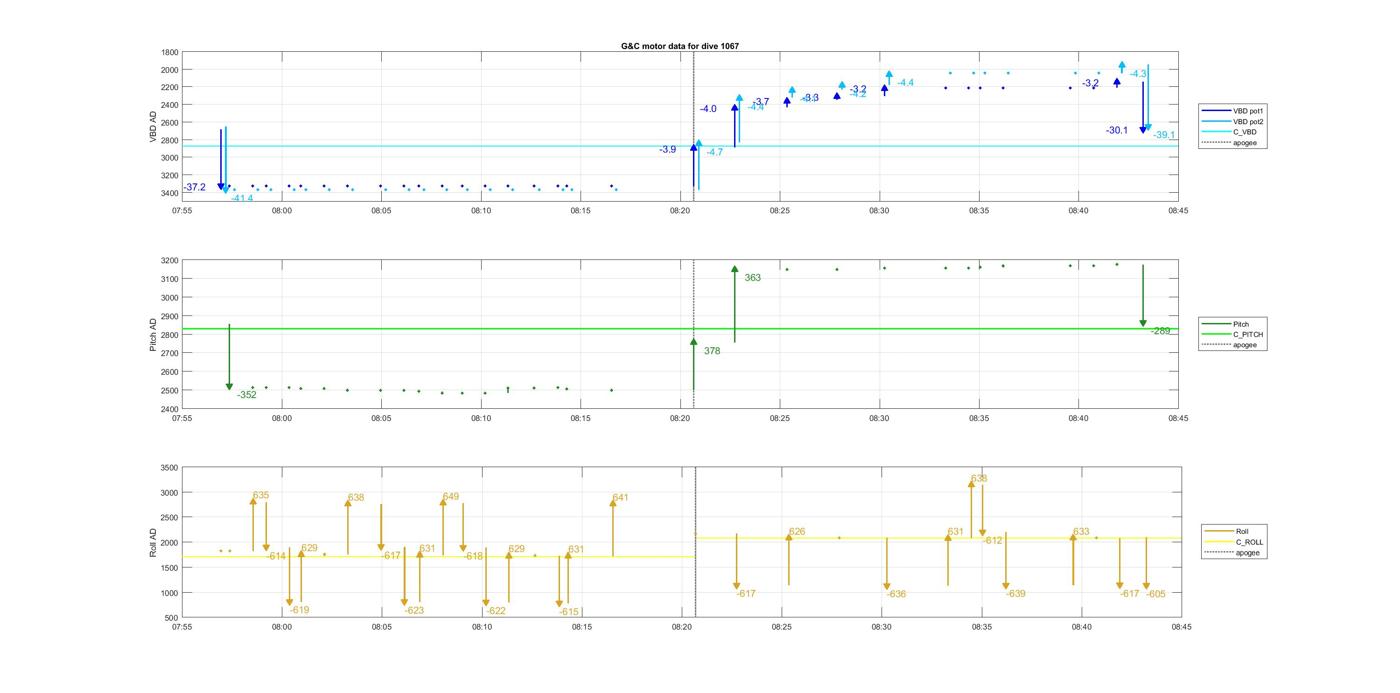Click the cyan C_VBD legend line sample
The height and width of the screenshot is (693, 1400).
pos(1217,132)
